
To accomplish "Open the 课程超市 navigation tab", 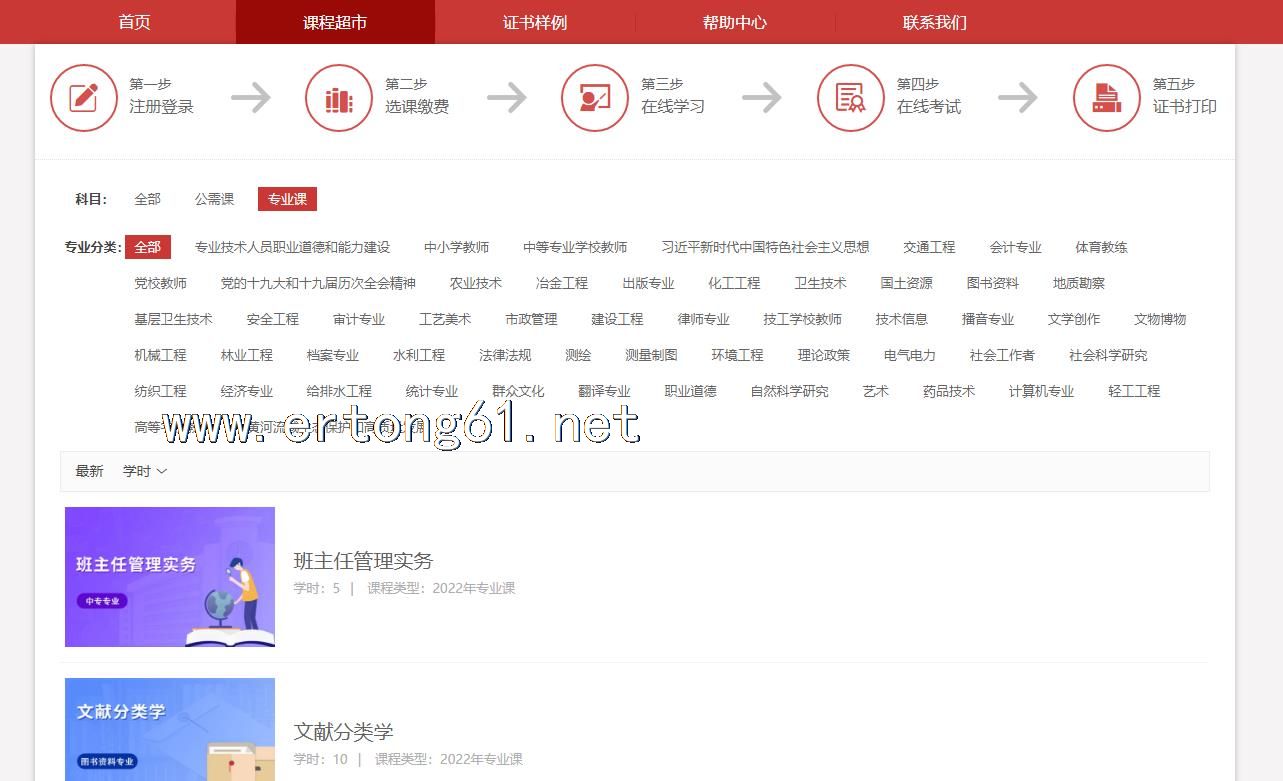I will (335, 22).
